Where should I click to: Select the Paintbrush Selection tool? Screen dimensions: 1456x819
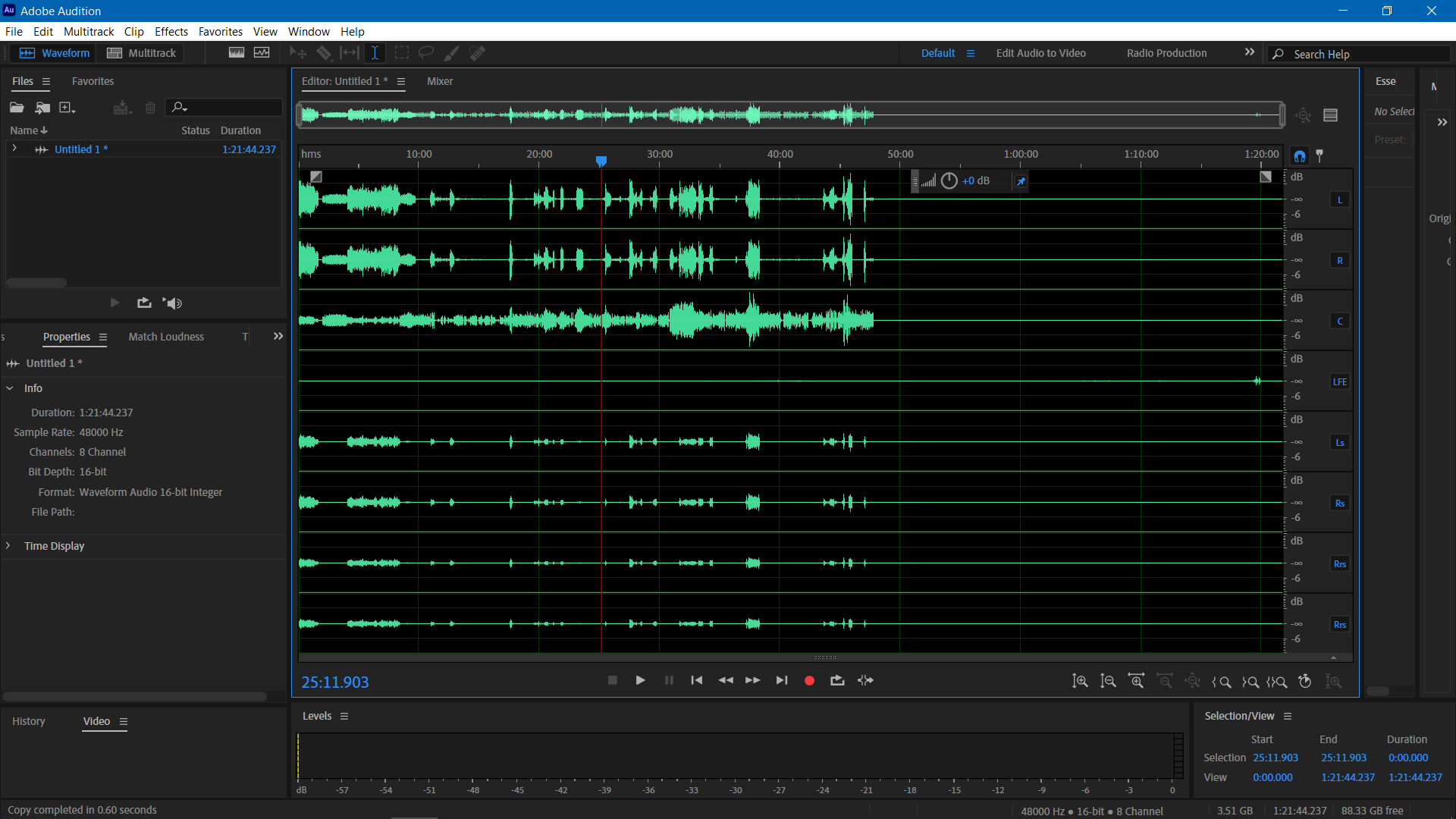[x=451, y=53]
